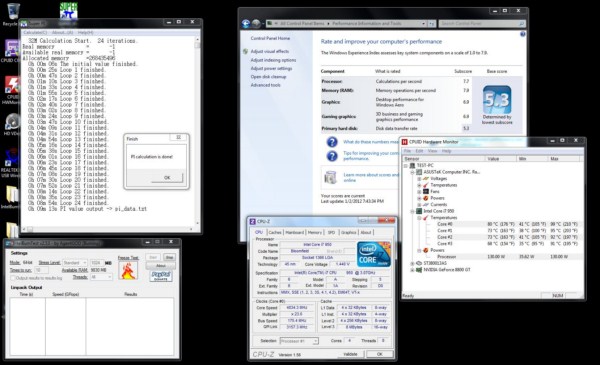Collapse the Intel Core i7 950 node

pyautogui.click(x=412, y=211)
